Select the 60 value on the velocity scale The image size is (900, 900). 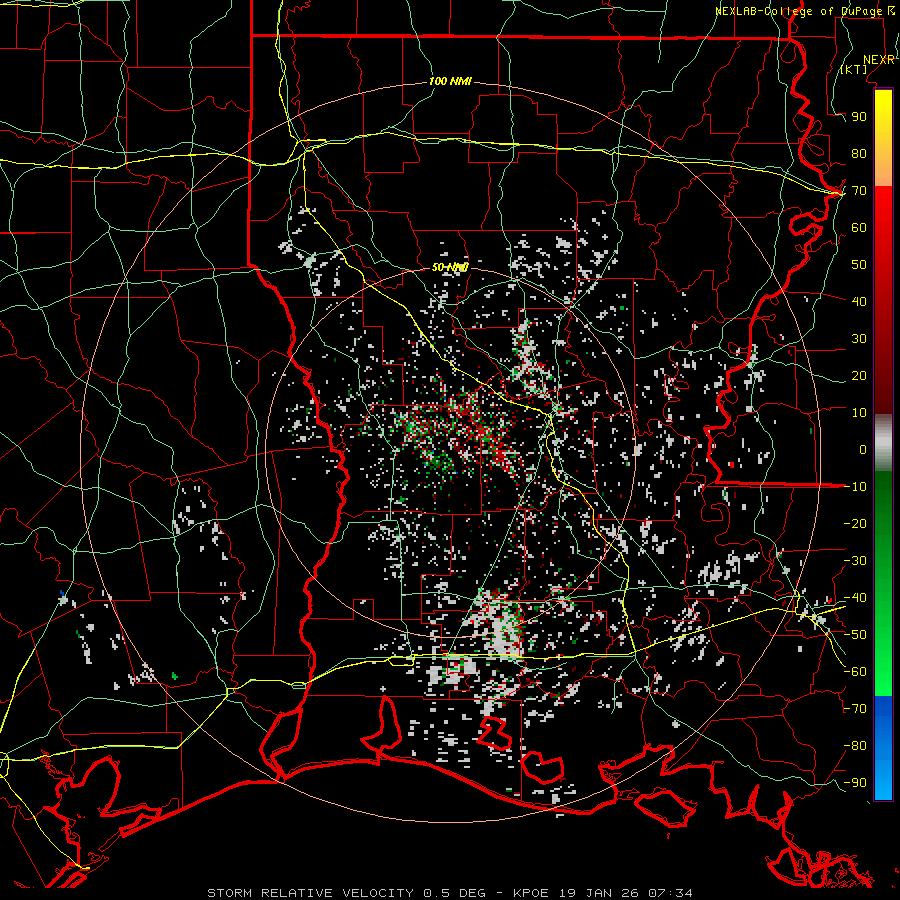click(x=859, y=227)
